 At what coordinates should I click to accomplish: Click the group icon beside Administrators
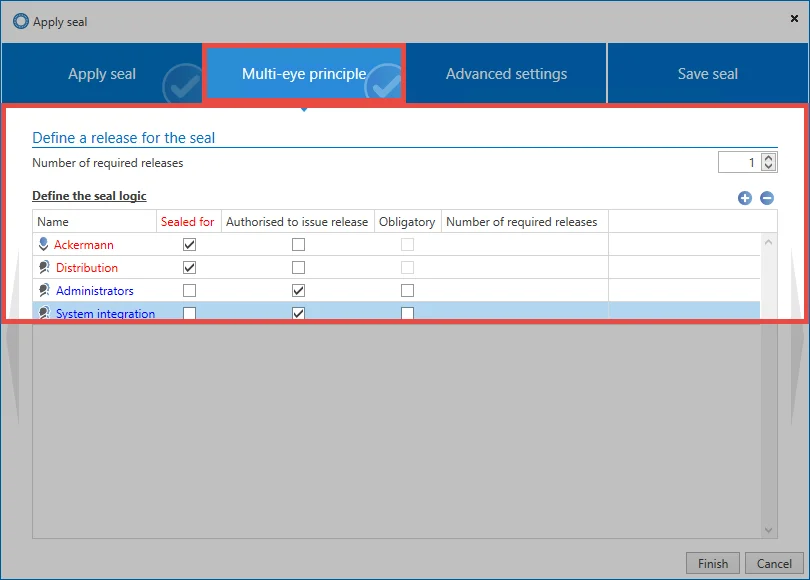click(x=44, y=290)
